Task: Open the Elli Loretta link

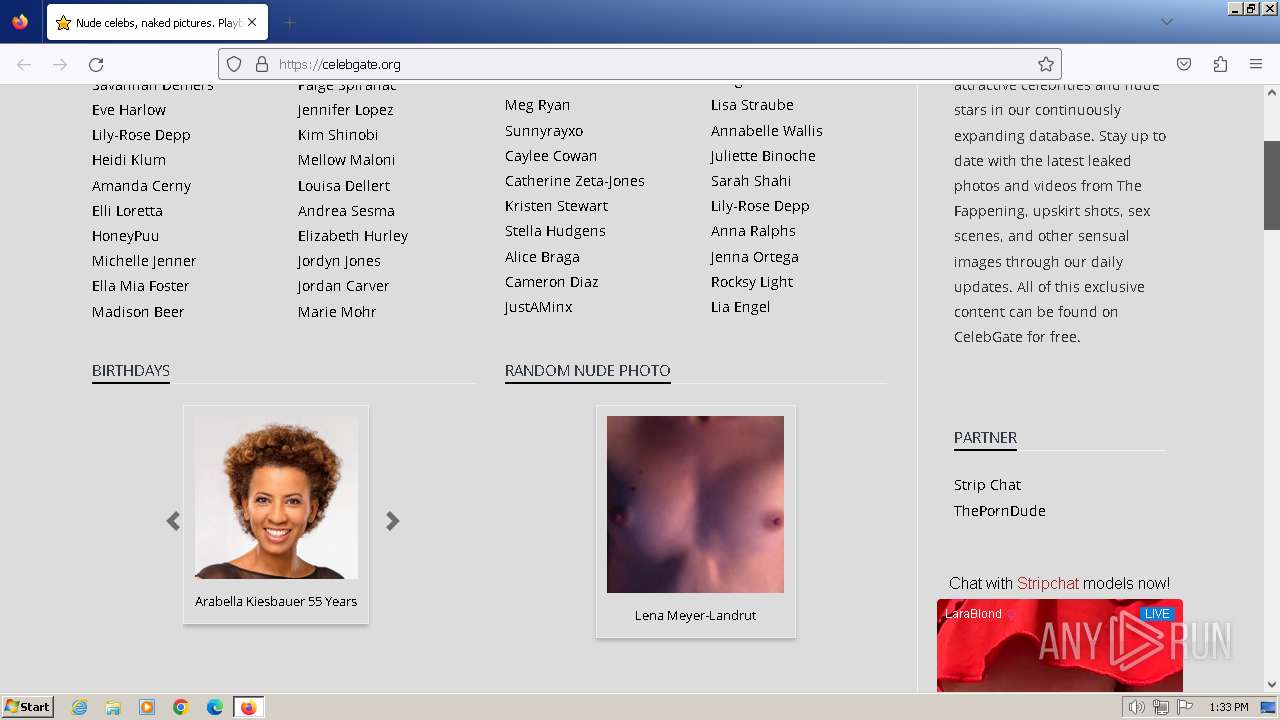Action: [127, 211]
